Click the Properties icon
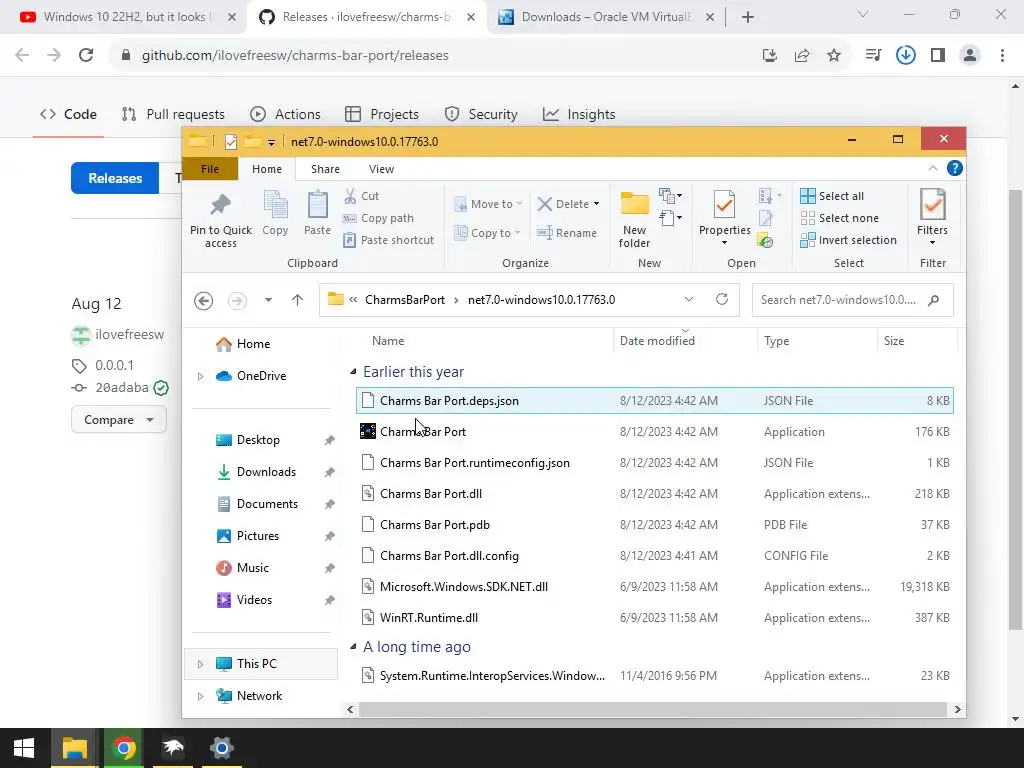Screen dimensions: 1024x768 pyautogui.click(x=724, y=205)
